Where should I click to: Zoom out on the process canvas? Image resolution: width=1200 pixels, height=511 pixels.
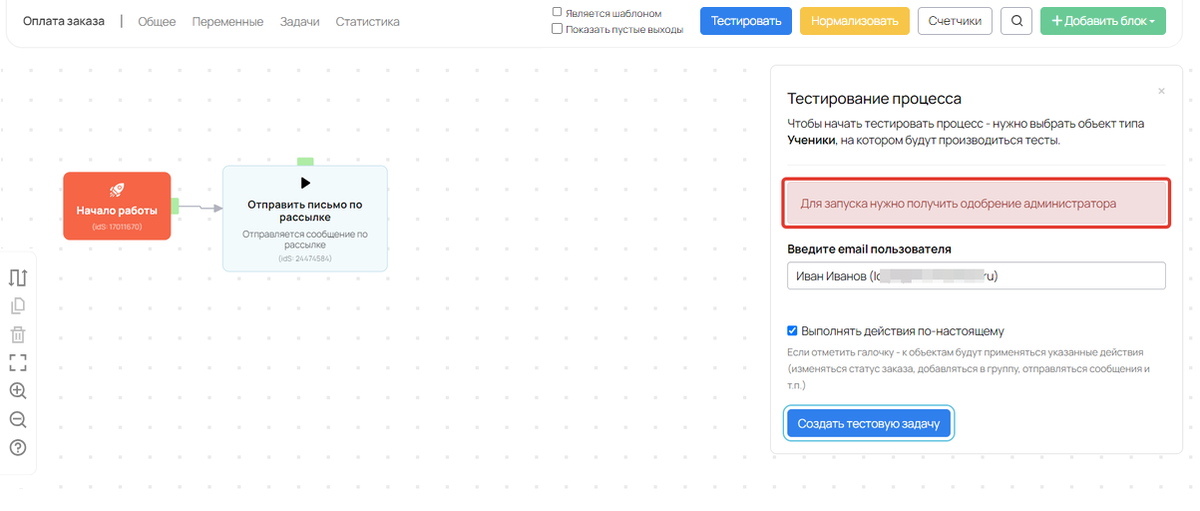17,420
